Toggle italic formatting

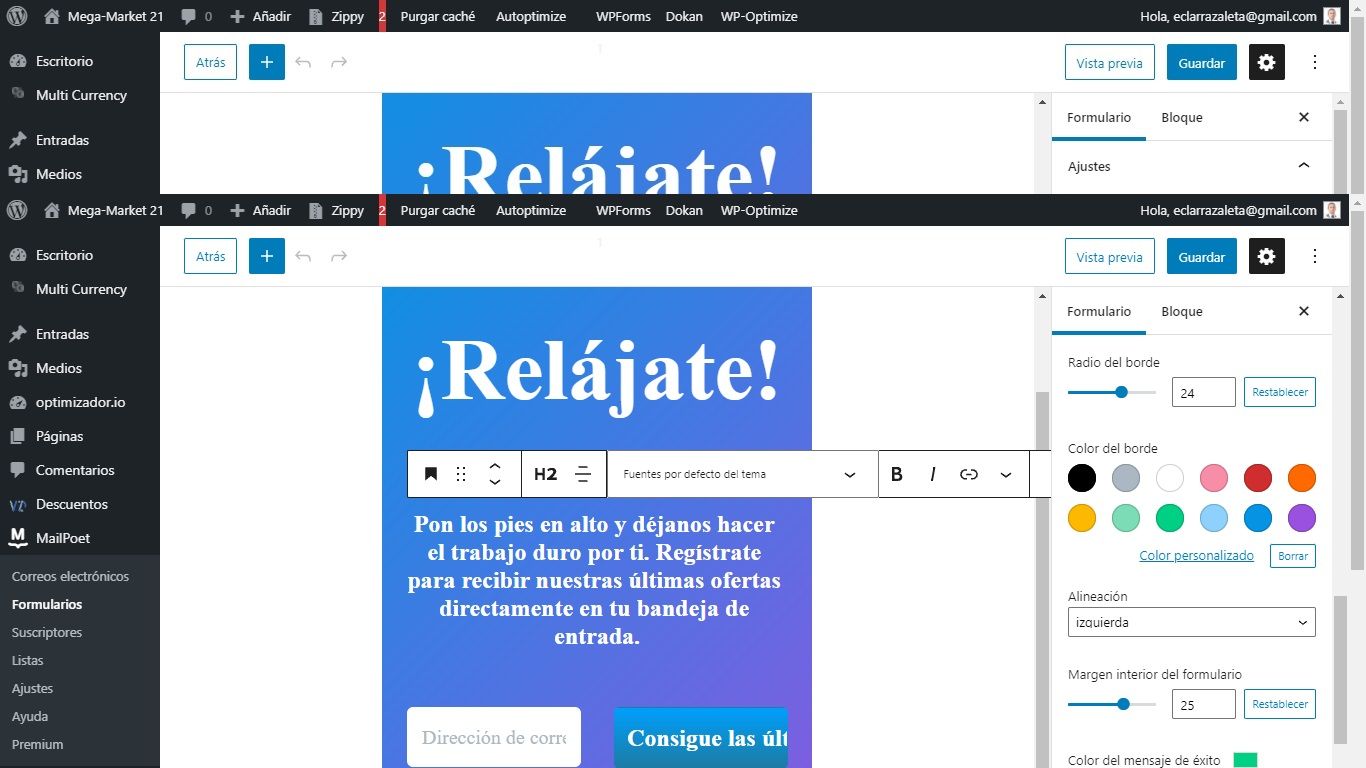click(933, 474)
